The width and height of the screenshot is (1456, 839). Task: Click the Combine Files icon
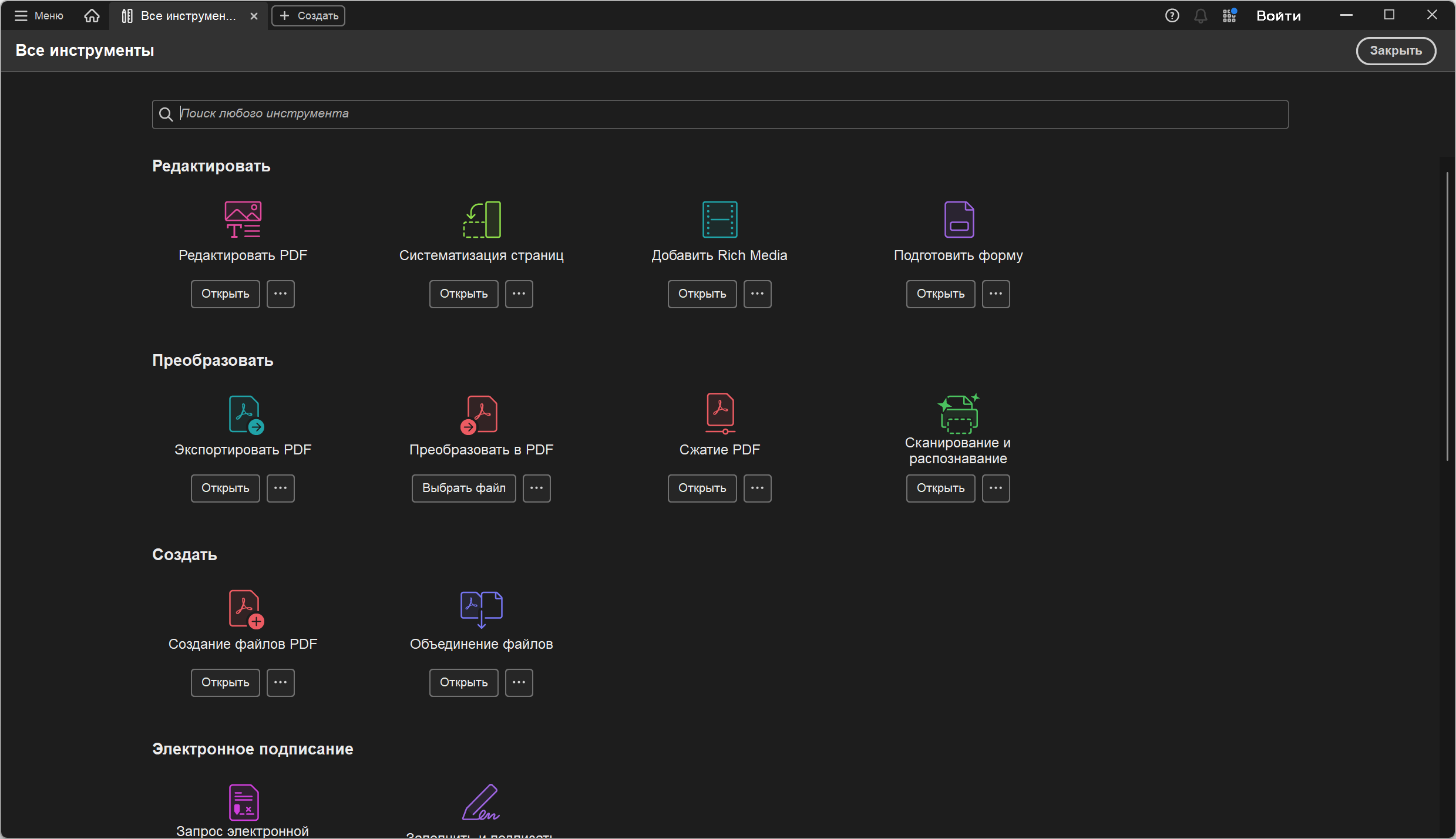[x=481, y=608]
